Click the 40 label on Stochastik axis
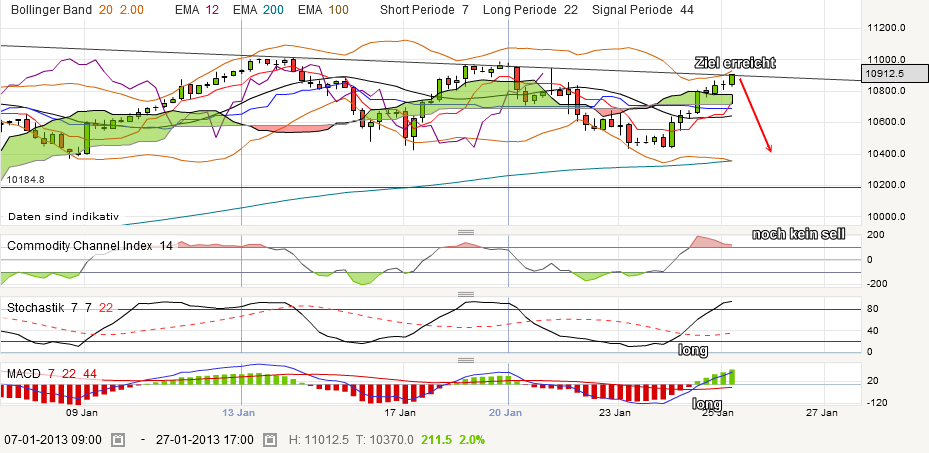The height and width of the screenshot is (453, 929). pyautogui.click(x=874, y=330)
